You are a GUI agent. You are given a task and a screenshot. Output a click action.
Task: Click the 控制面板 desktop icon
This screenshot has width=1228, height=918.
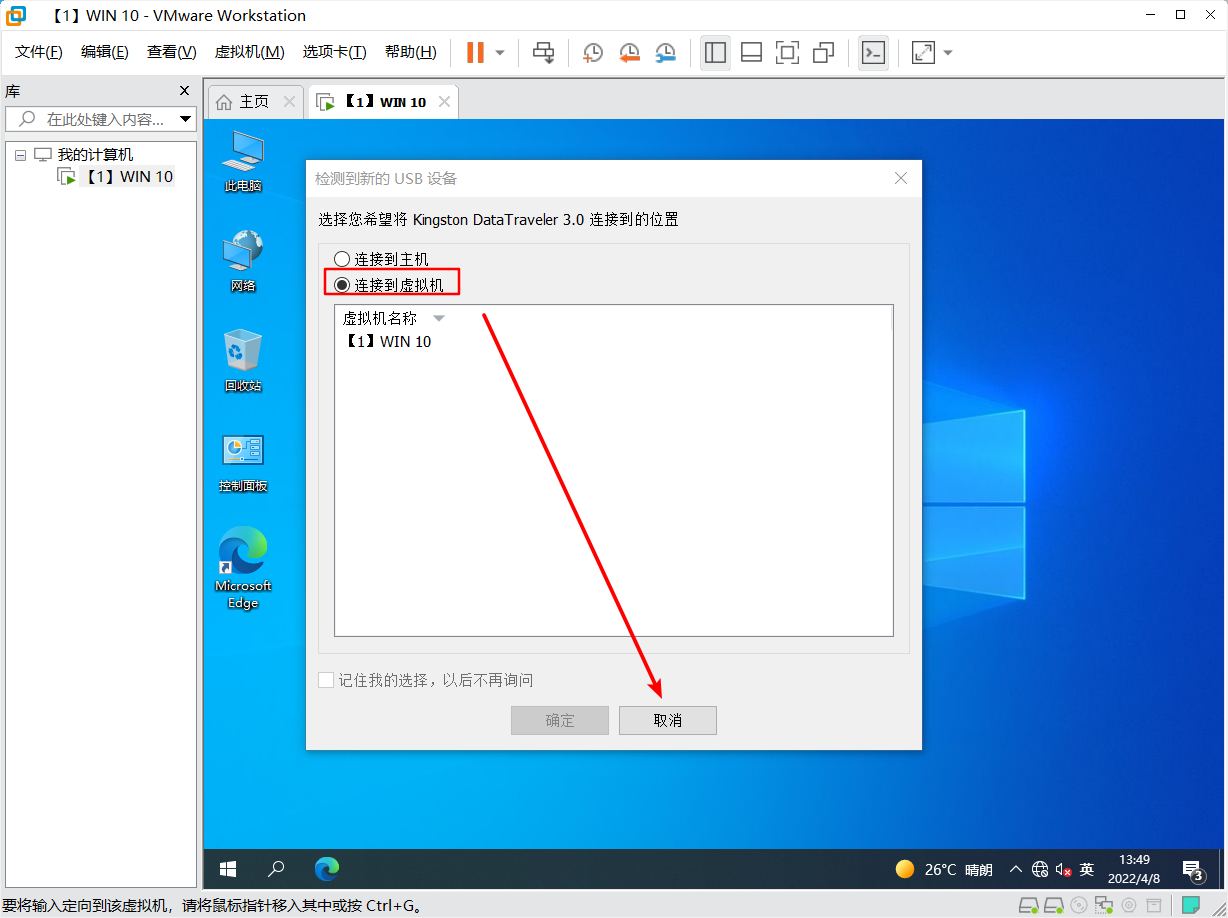(243, 463)
